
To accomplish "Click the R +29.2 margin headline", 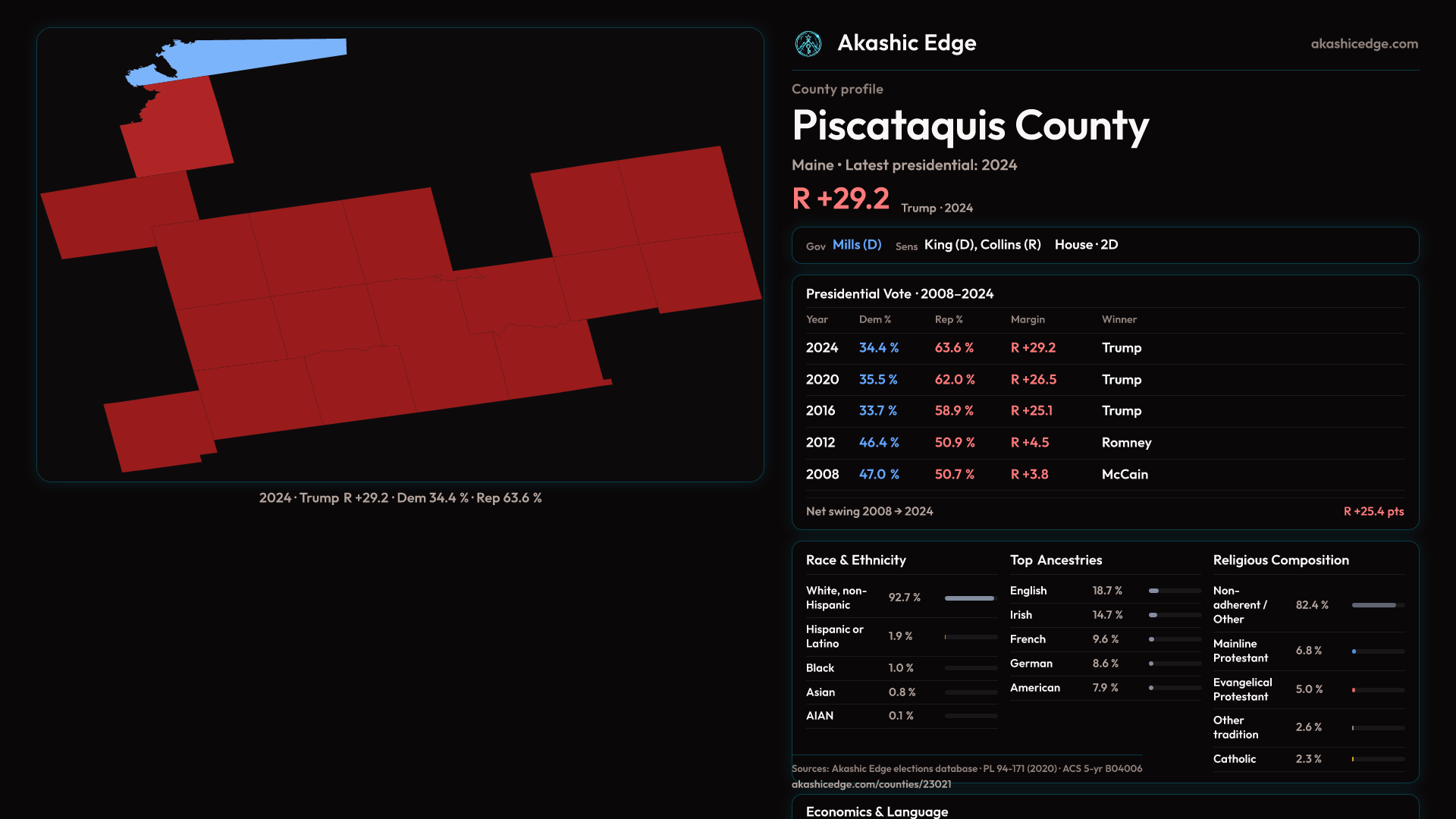I will tap(840, 199).
